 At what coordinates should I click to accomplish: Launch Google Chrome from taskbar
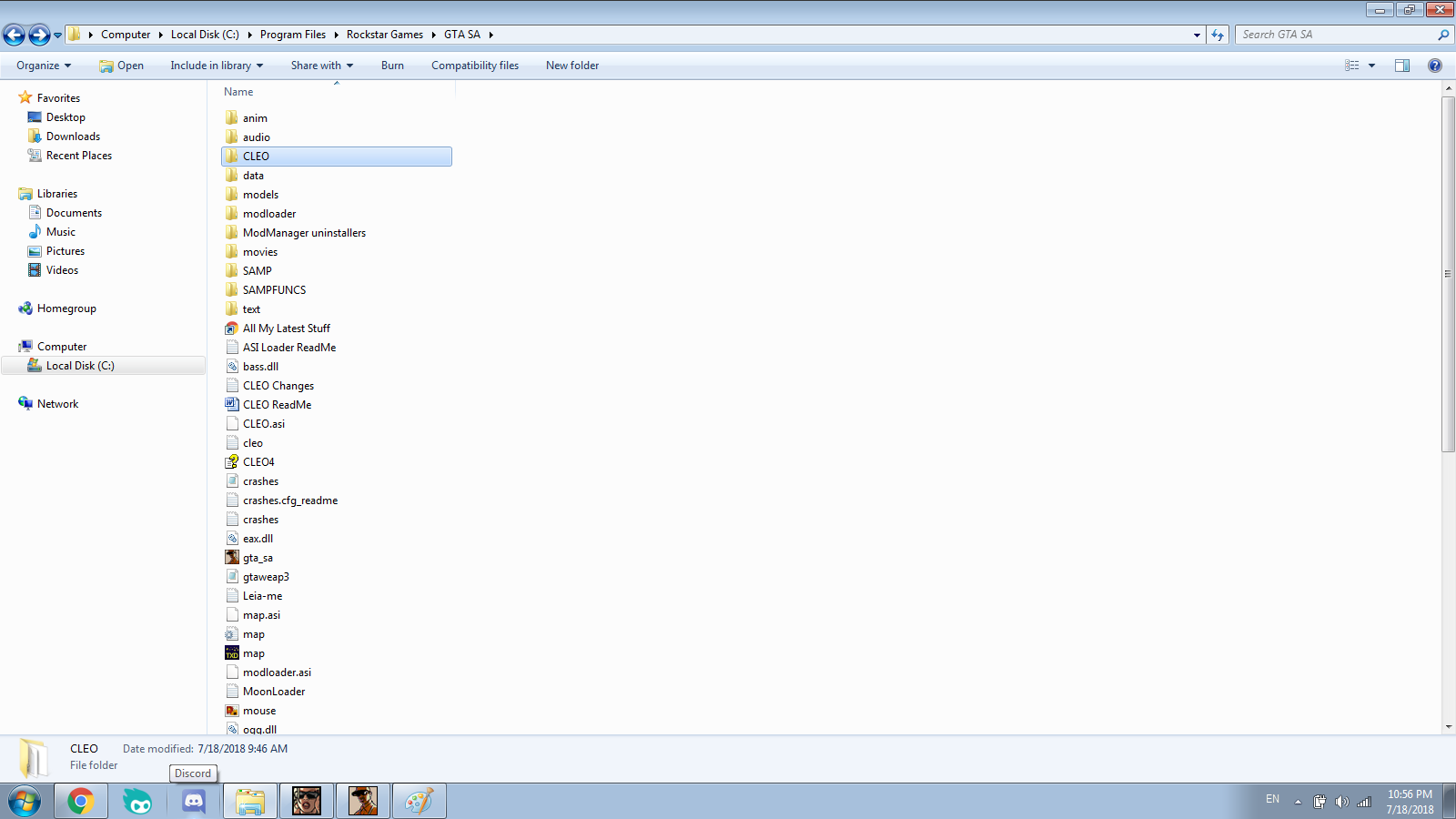point(81,802)
